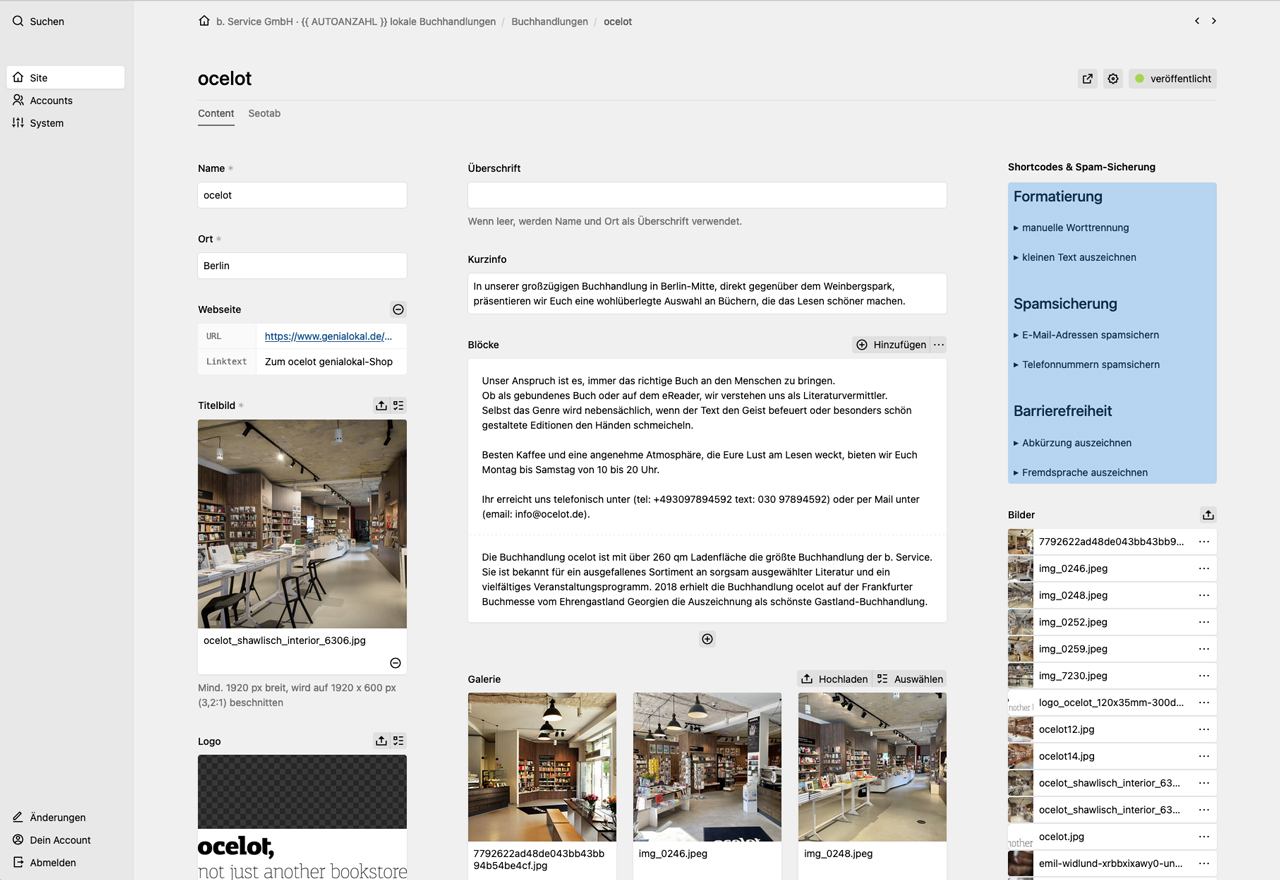The image size is (1280, 880).
Task: Open page settings gear icon
Action: [1113, 79]
